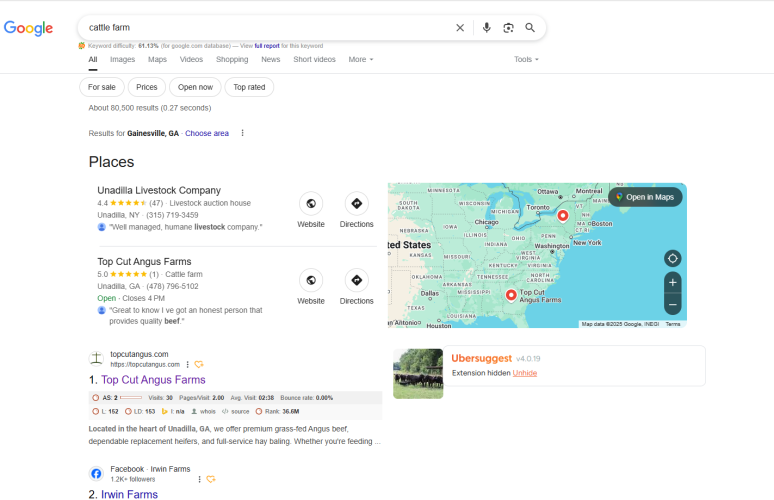Viewport: 774px width, 500px height.
Task: Get directions to Top Cut Angus Farms
Action: (356, 280)
